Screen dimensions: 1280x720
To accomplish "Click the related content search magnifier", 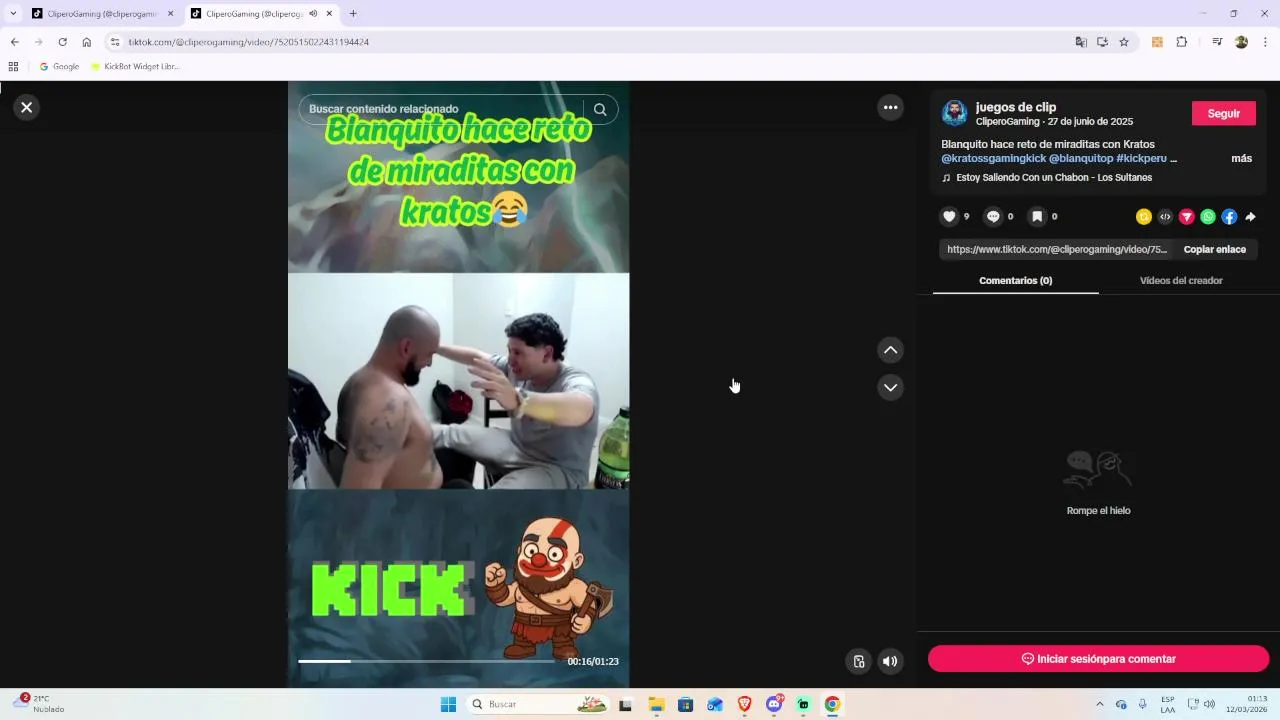I will point(600,109).
